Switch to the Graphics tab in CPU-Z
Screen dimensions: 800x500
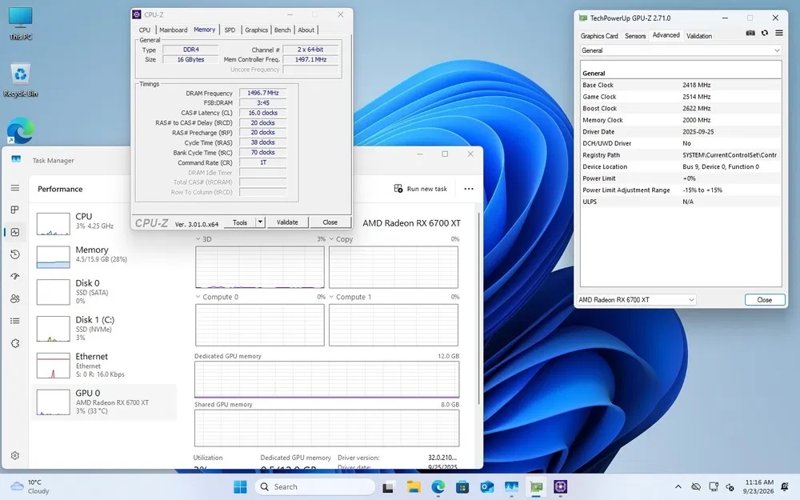pyautogui.click(x=256, y=30)
